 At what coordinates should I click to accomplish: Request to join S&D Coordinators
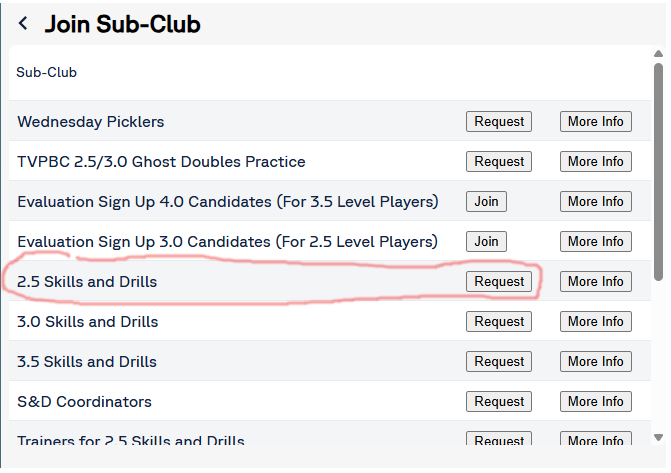point(499,402)
